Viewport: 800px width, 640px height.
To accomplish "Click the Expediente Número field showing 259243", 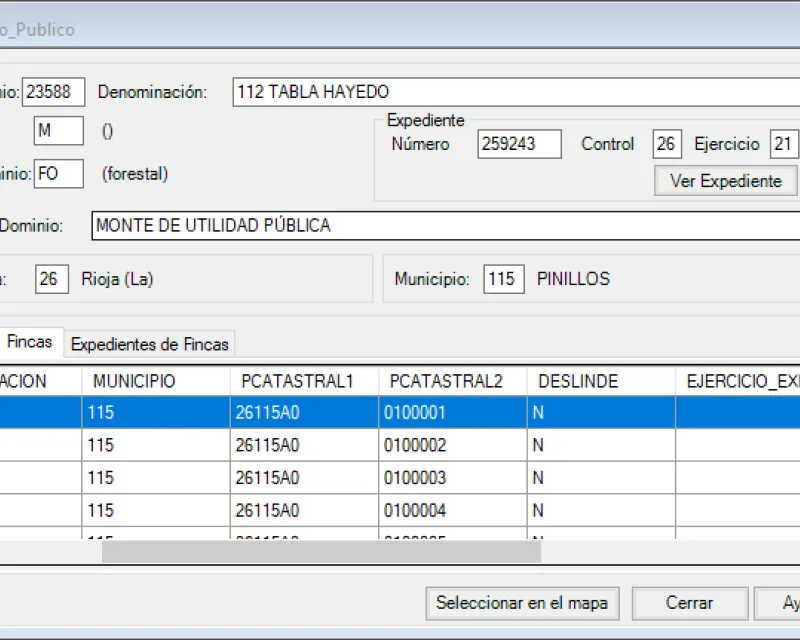I will (520, 144).
